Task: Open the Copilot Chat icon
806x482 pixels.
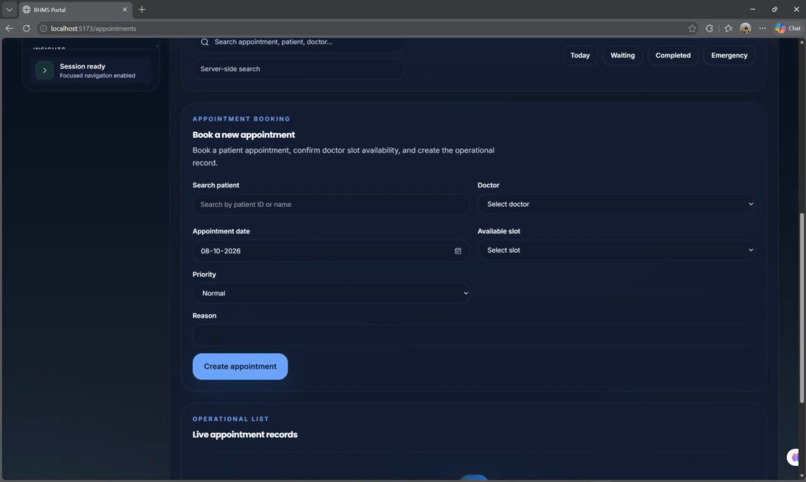Action: (787, 28)
